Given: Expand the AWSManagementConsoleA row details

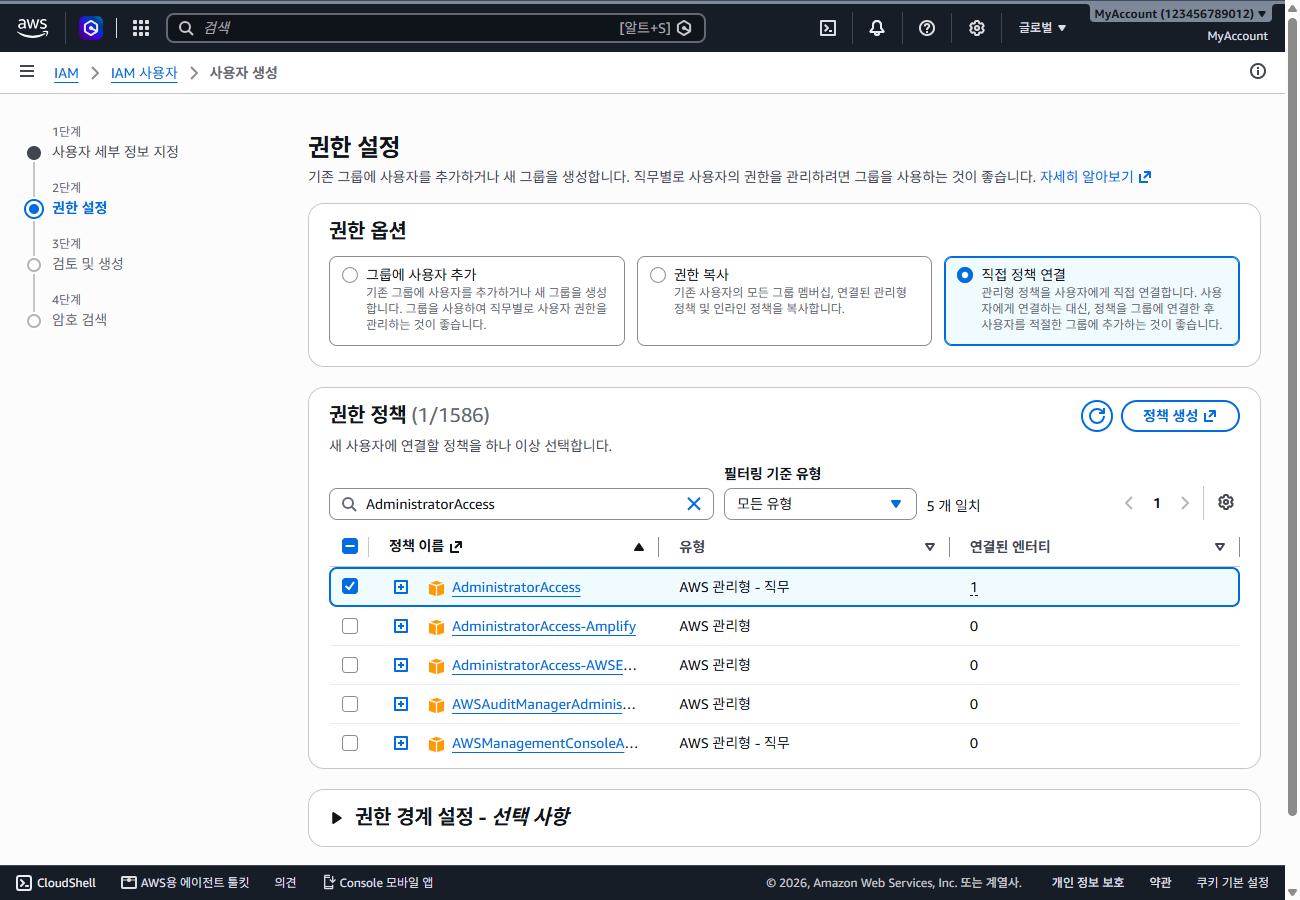Looking at the screenshot, I should (401, 743).
